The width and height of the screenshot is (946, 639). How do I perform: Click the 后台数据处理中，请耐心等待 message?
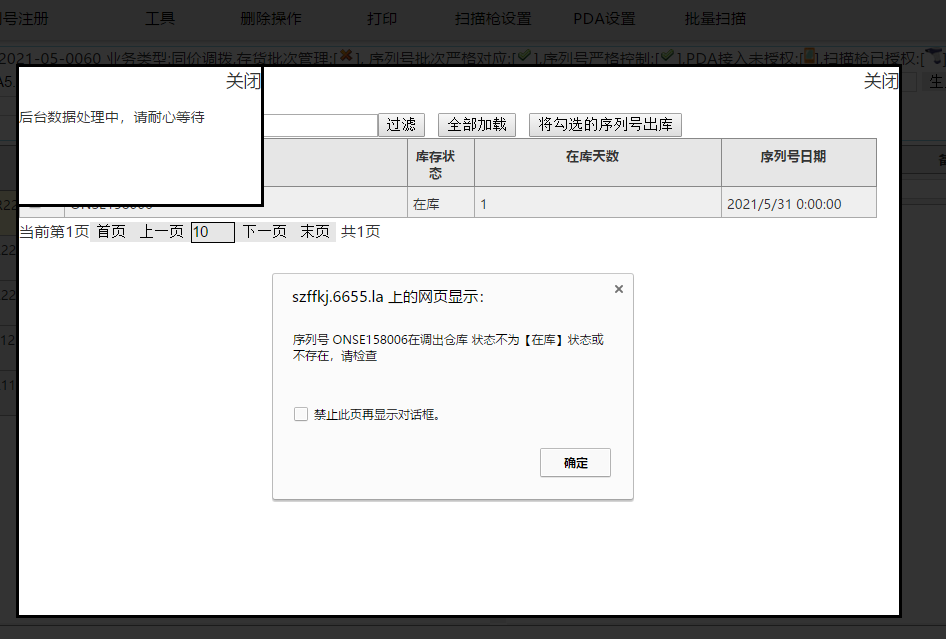(112, 117)
